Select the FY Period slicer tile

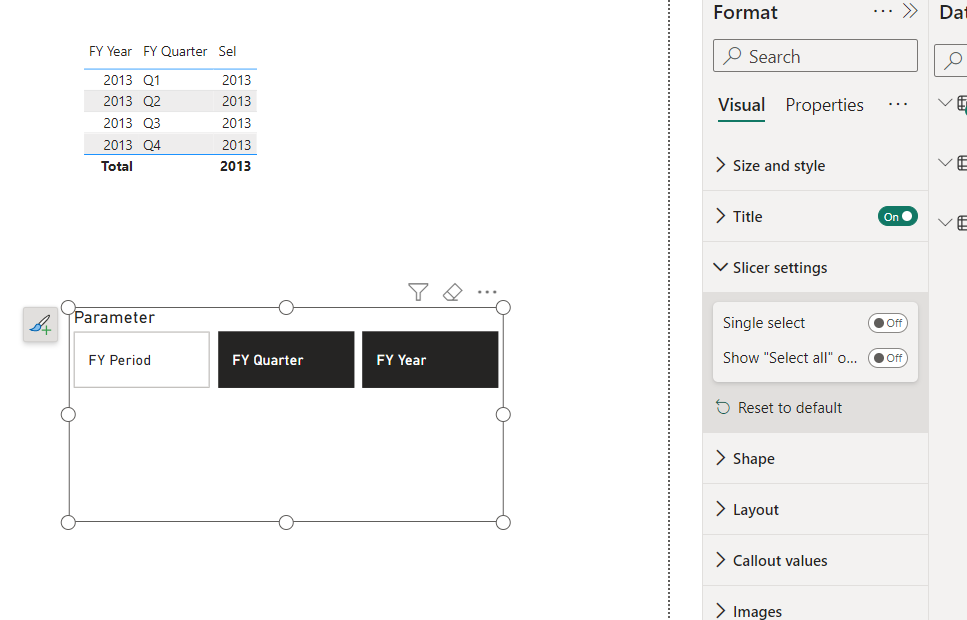click(142, 360)
